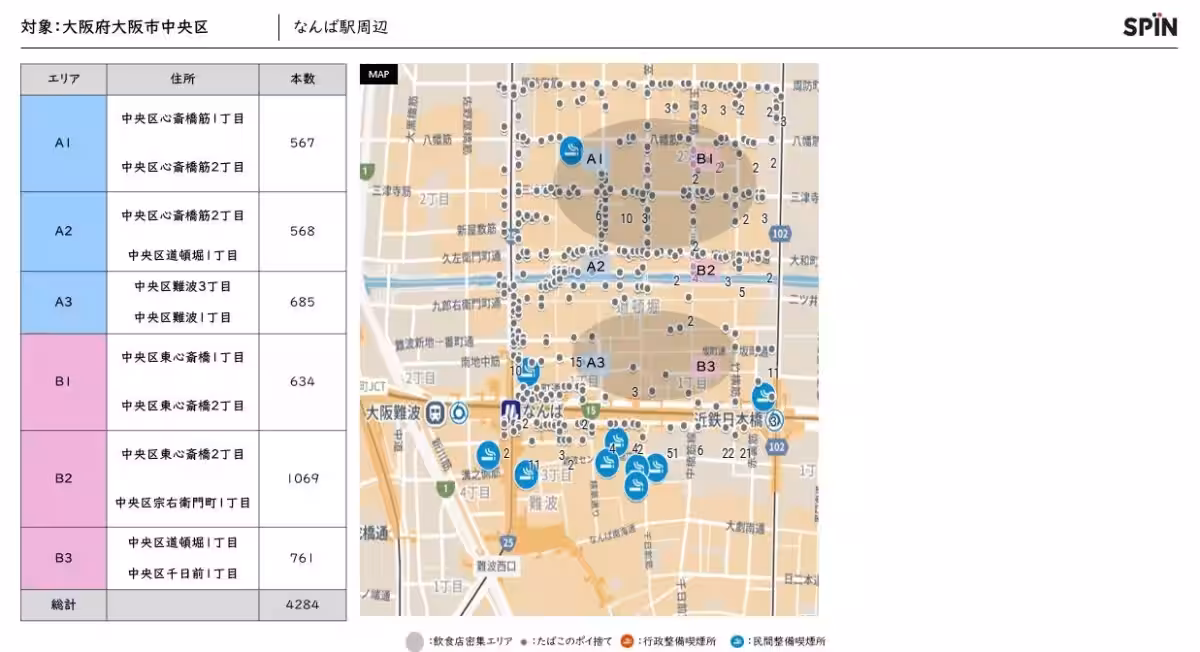This screenshot has height=652, width=1200.
Task: Click the B2 area label on map
Action: (x=706, y=269)
